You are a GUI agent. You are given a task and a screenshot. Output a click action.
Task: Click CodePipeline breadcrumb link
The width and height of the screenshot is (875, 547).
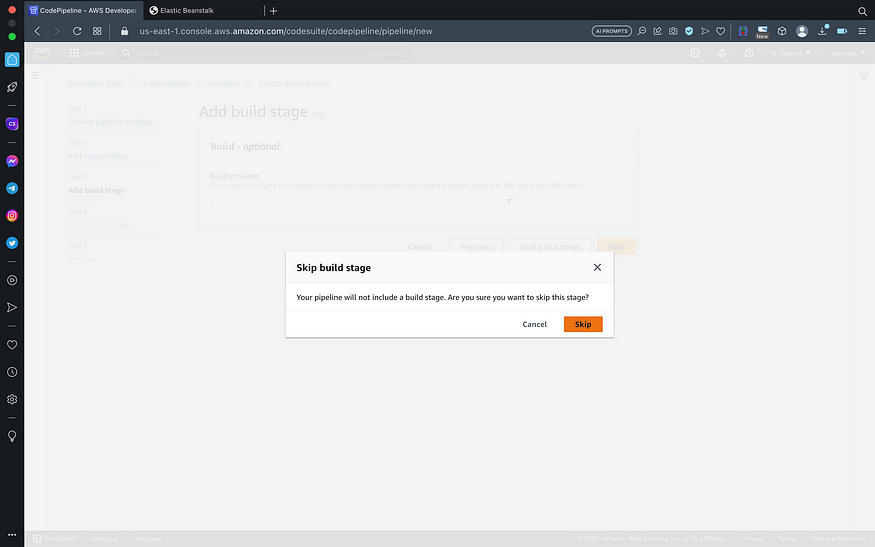coord(166,84)
